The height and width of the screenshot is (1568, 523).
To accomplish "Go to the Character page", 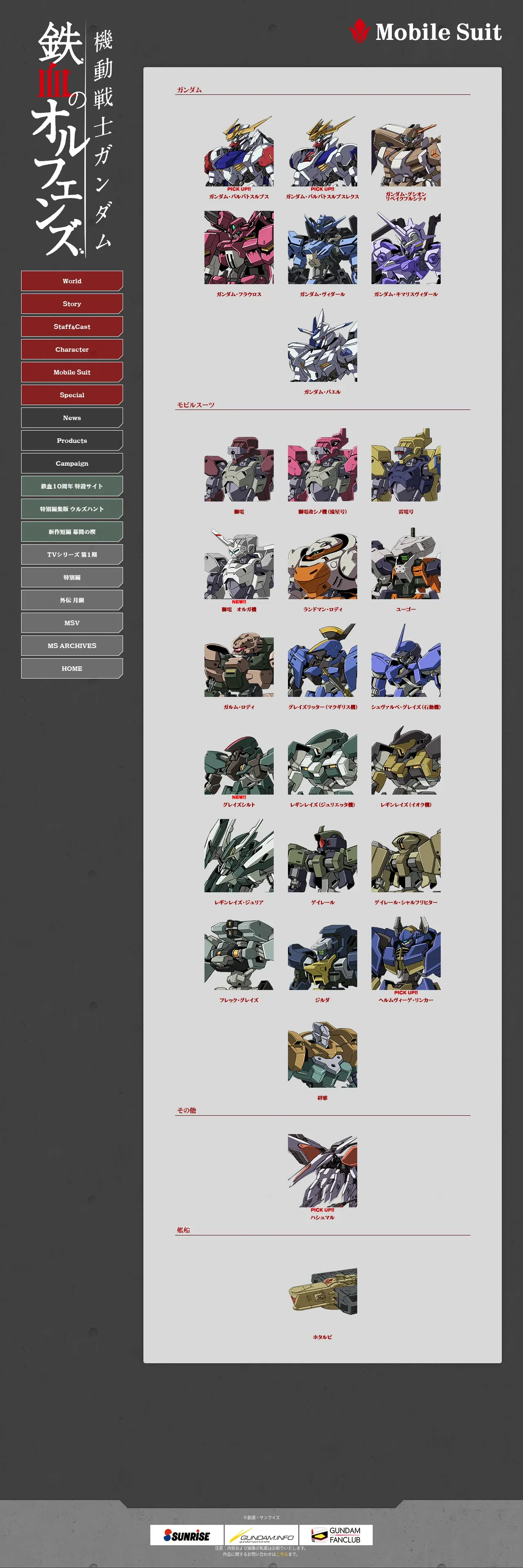I will pyautogui.click(x=72, y=349).
